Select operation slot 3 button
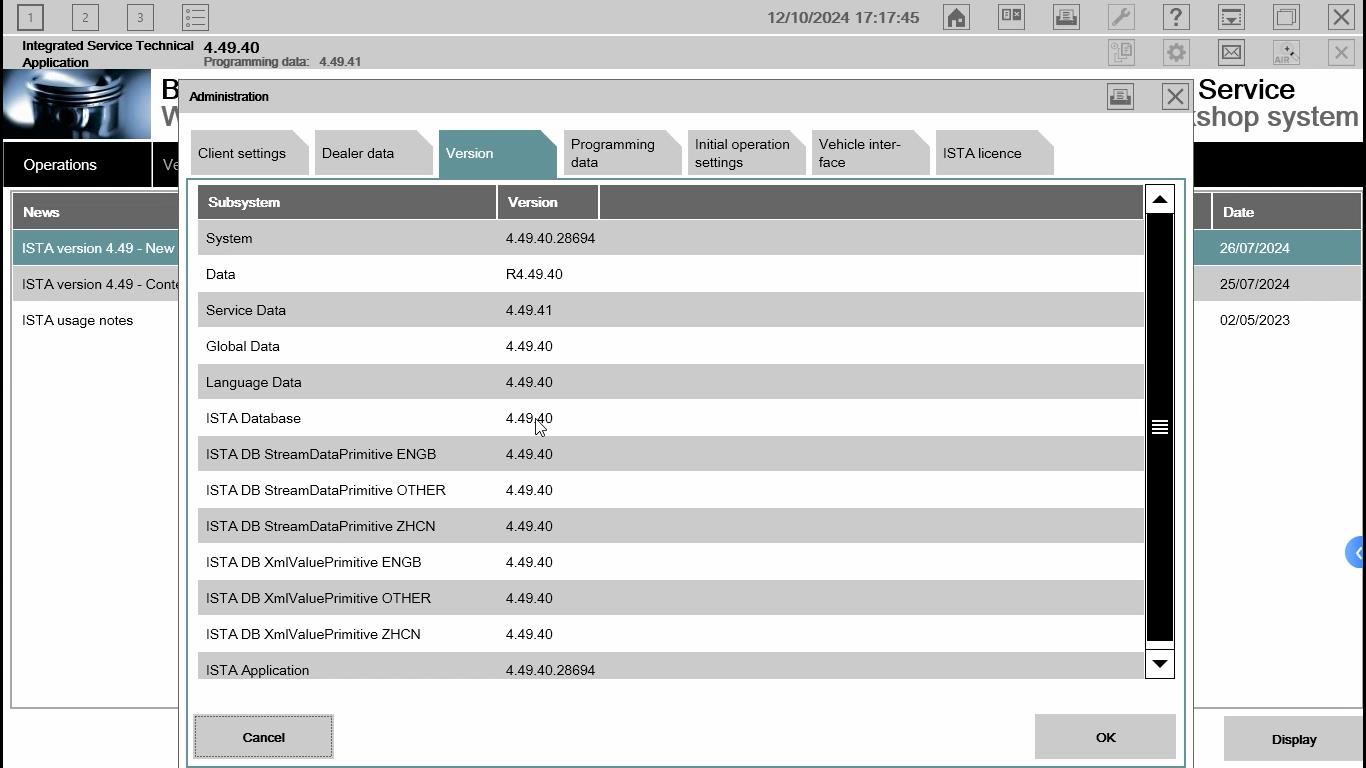Image resolution: width=1366 pixels, height=768 pixels. tap(140, 17)
